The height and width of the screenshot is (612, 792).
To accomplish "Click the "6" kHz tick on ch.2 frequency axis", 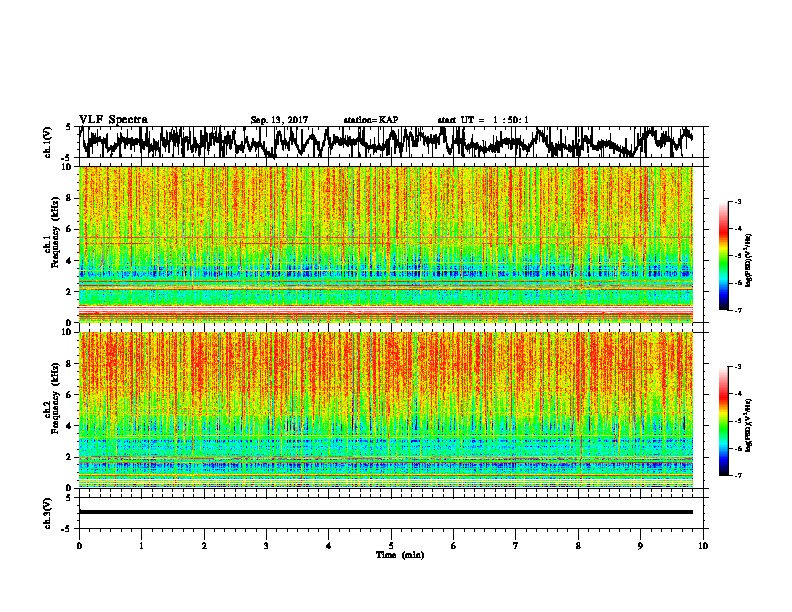I will point(69,395).
